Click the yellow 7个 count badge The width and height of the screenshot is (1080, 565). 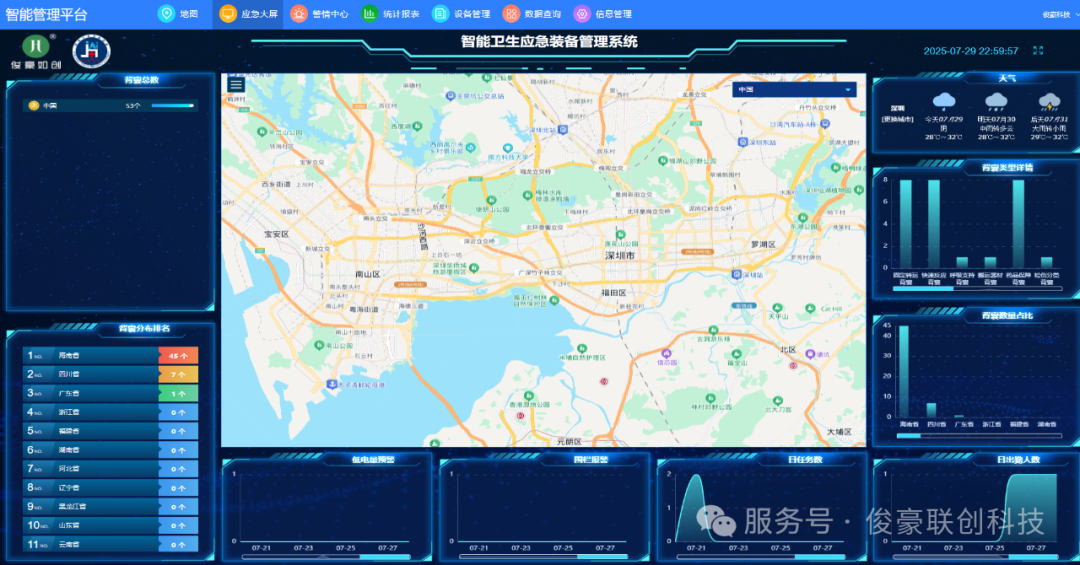pyautogui.click(x=178, y=374)
